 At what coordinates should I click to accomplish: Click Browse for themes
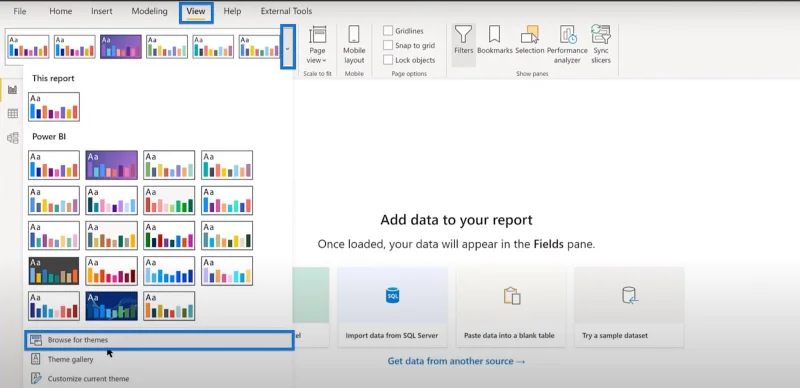point(159,340)
